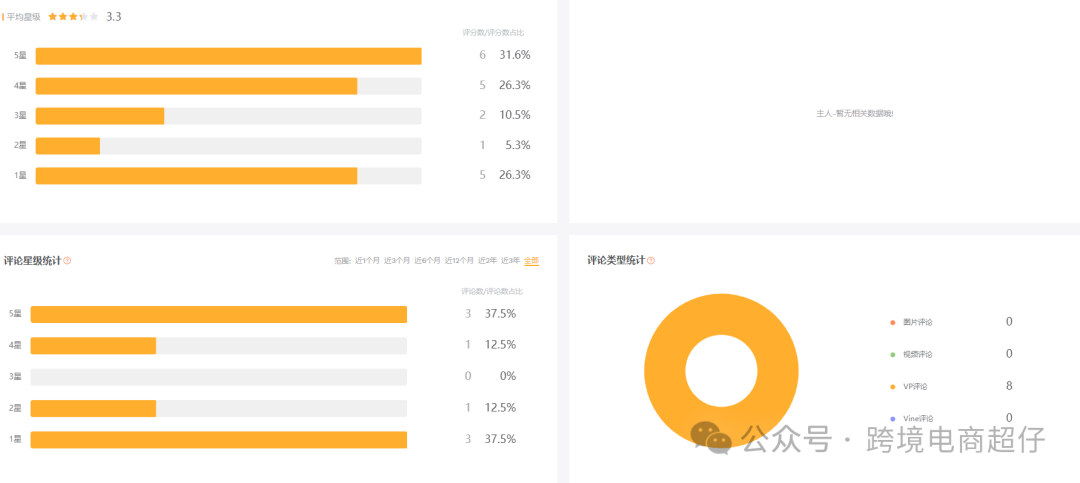
Task: Choose the 近2年 time range
Action: pos(489,261)
